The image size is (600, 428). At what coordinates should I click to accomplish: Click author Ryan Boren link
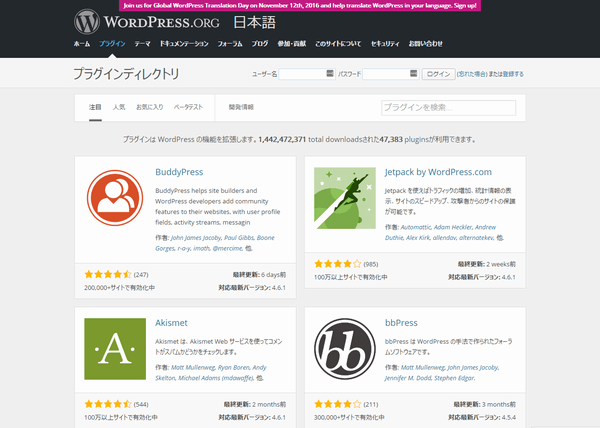click(234, 367)
